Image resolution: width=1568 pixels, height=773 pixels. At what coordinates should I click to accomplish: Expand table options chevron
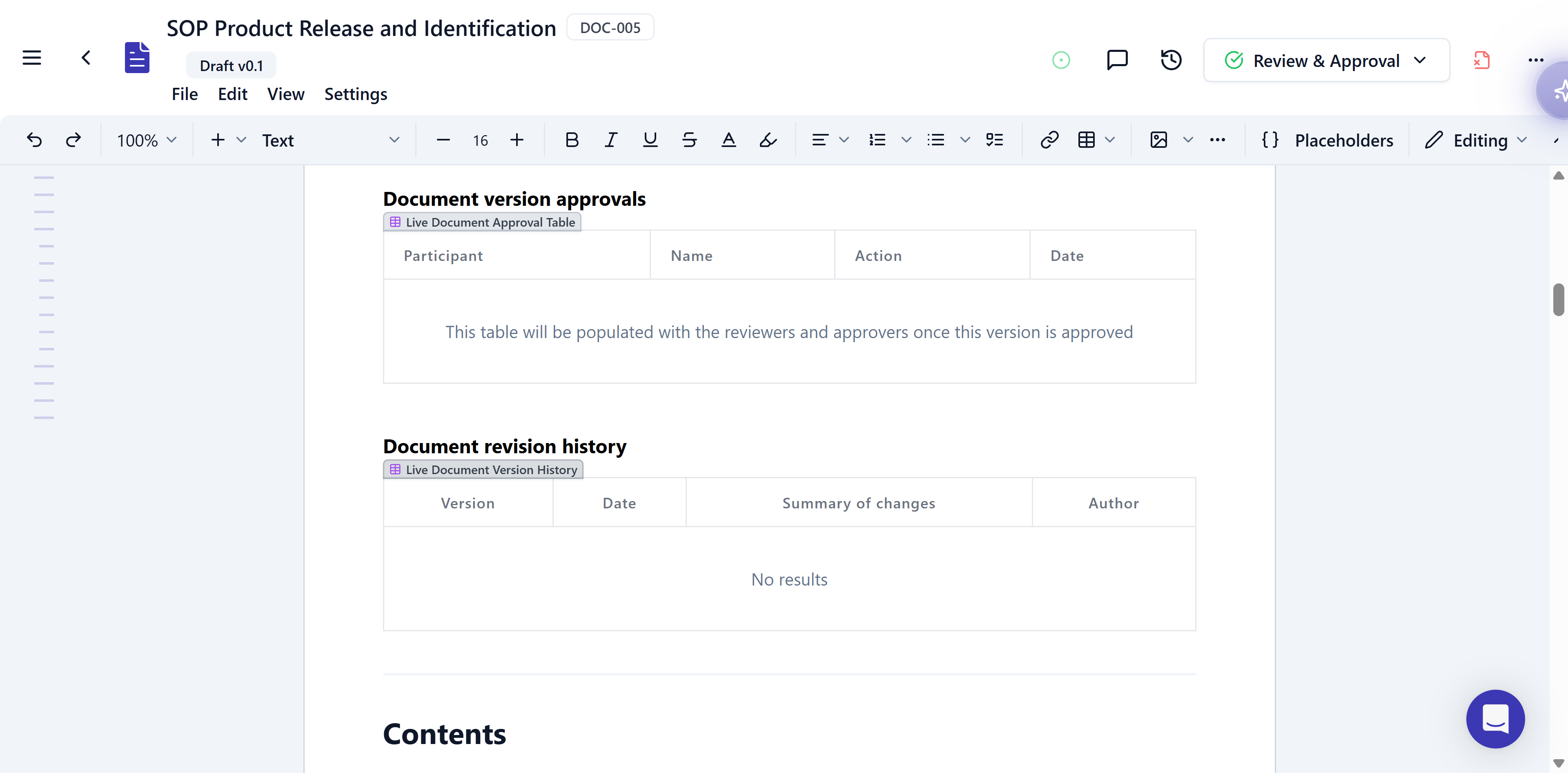coord(1110,140)
